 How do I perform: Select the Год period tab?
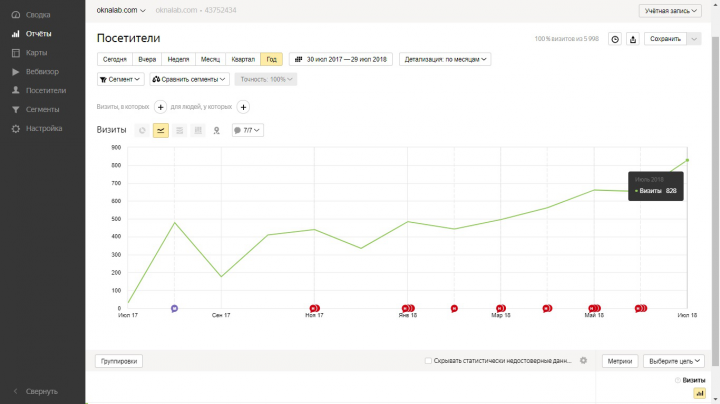pos(271,59)
